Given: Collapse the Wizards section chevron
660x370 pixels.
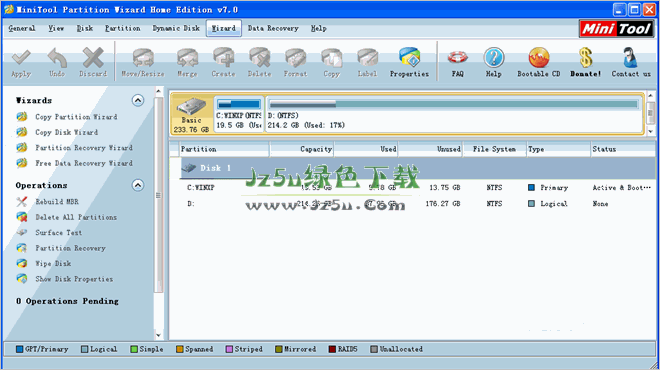Looking at the screenshot, I should point(138,100).
